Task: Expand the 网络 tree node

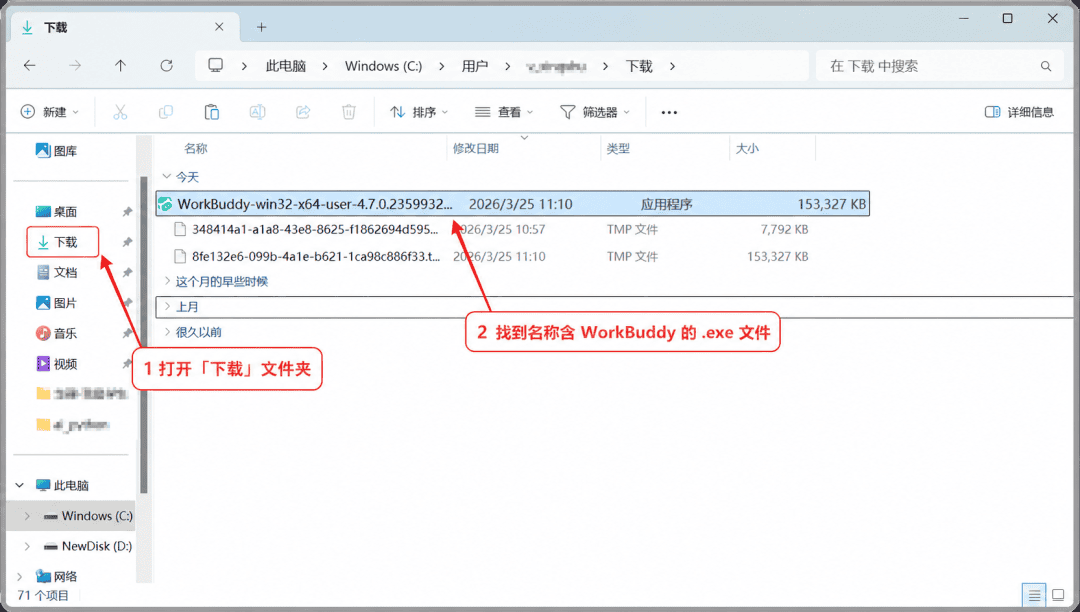Action: pos(20,576)
